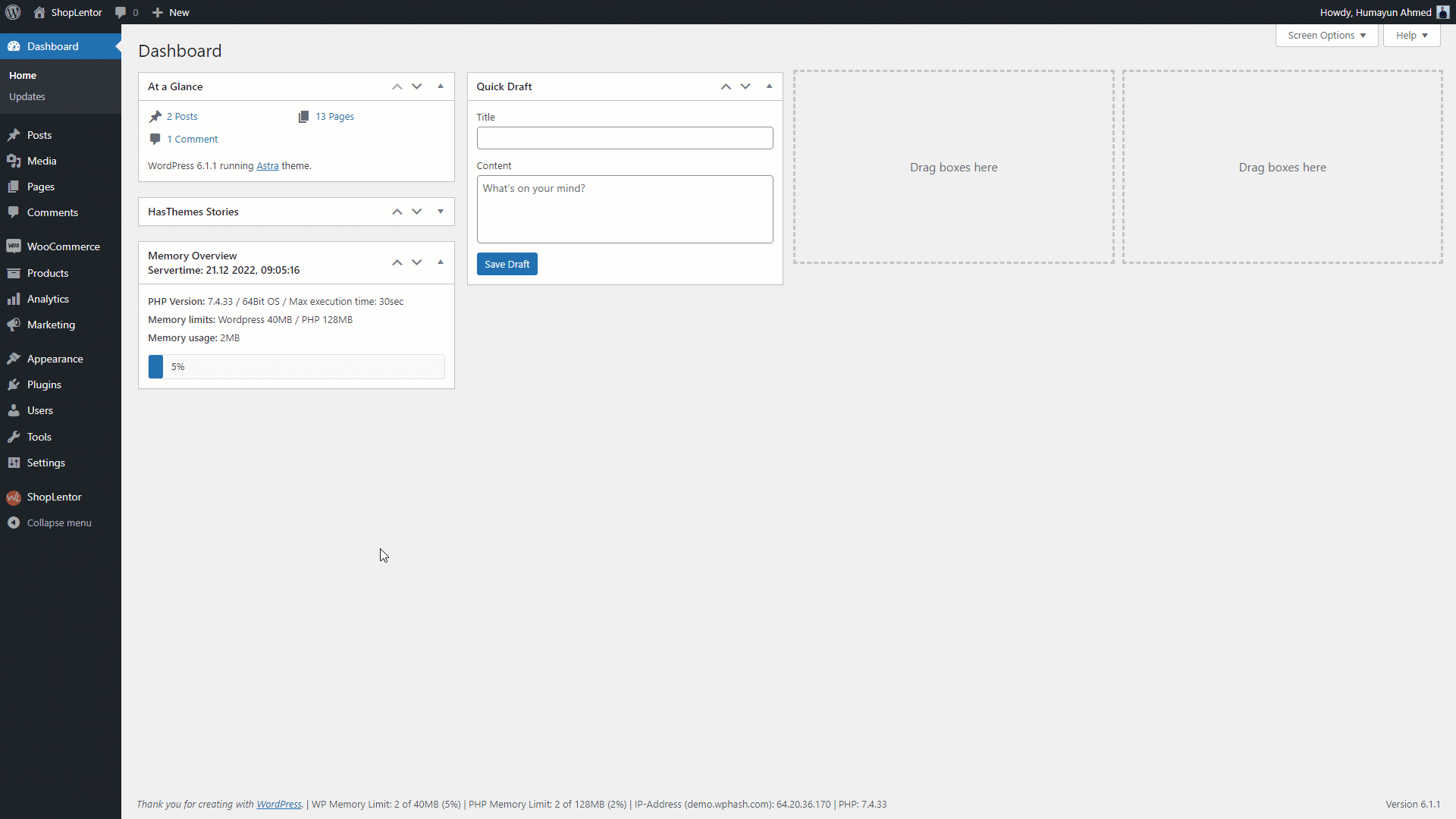The width and height of the screenshot is (1456, 819).
Task: Click the 5% memory usage bar
Action: click(297, 366)
